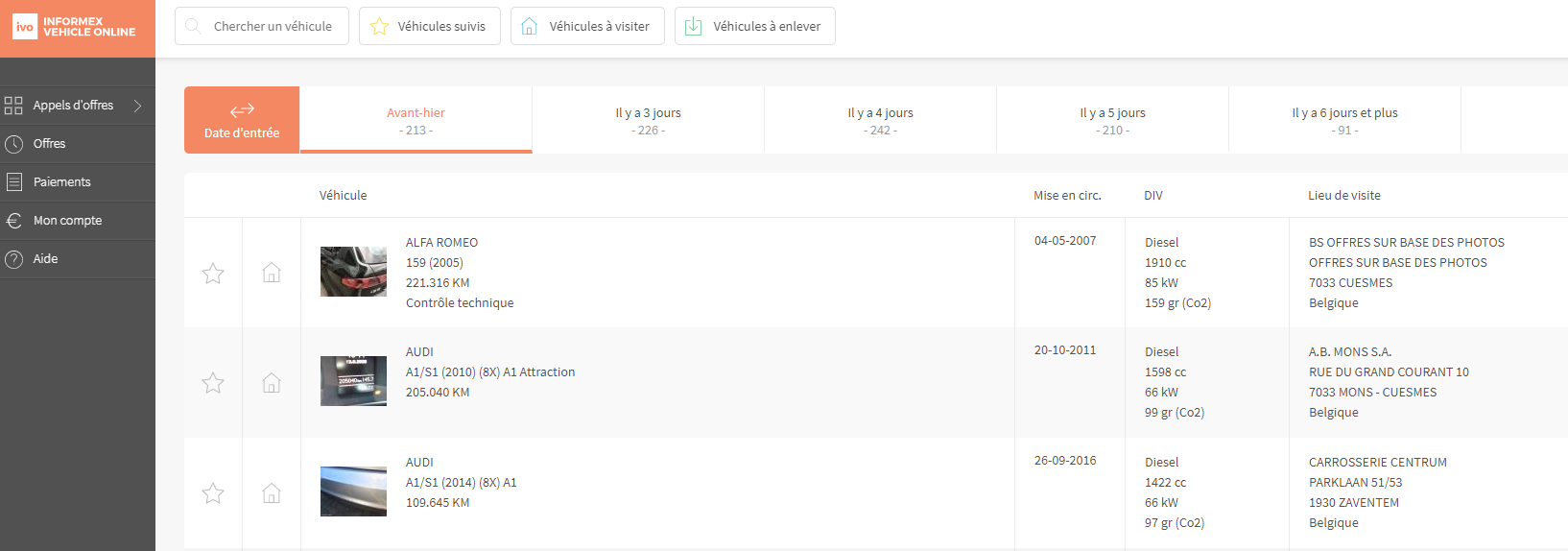Select the 'Il y a 3 jours' tab
This screenshot has height=551, width=1568.
[649, 120]
